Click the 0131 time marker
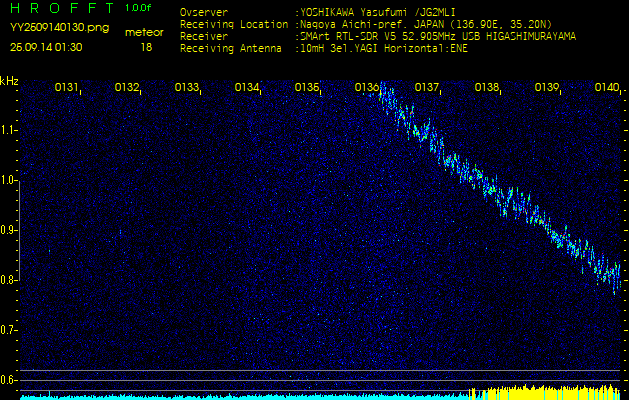The height and width of the screenshot is (400, 629). click(x=67, y=88)
